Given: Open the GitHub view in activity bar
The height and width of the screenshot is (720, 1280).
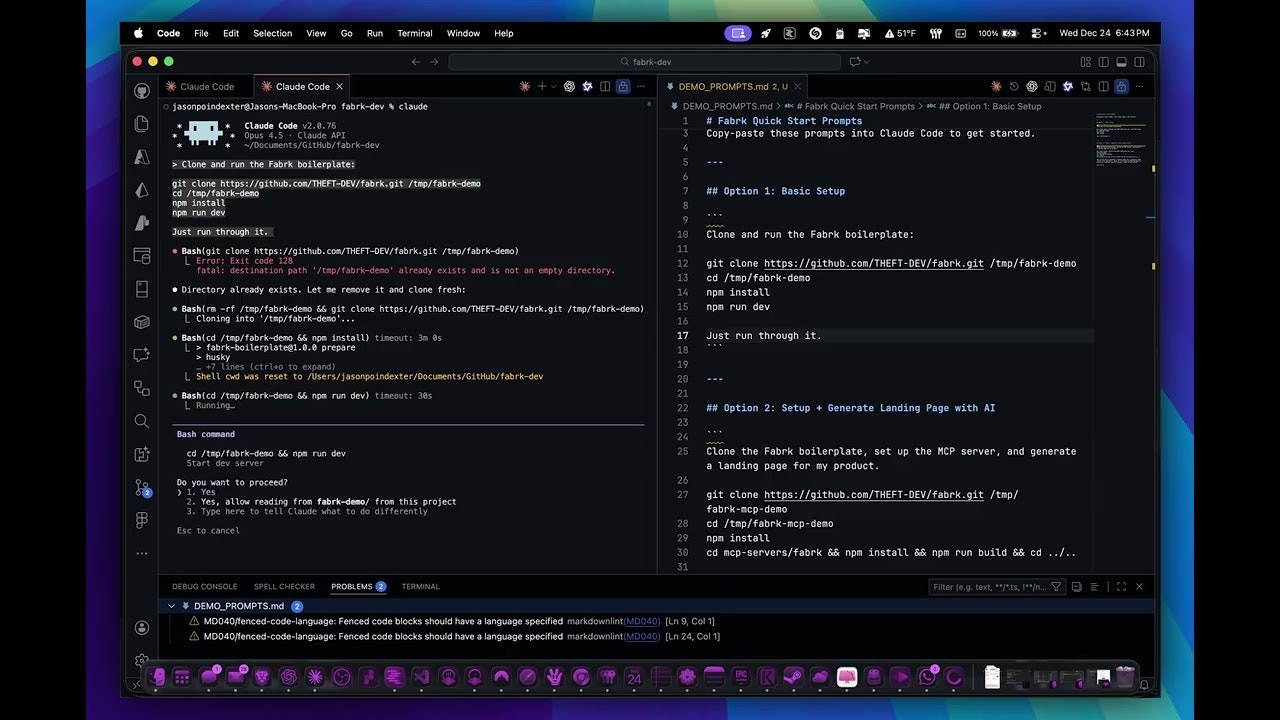Looking at the screenshot, I should [x=142, y=90].
